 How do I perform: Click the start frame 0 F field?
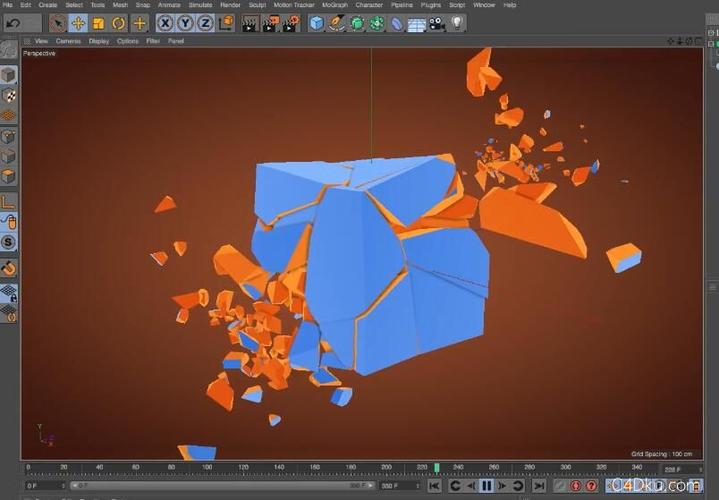coord(45,485)
